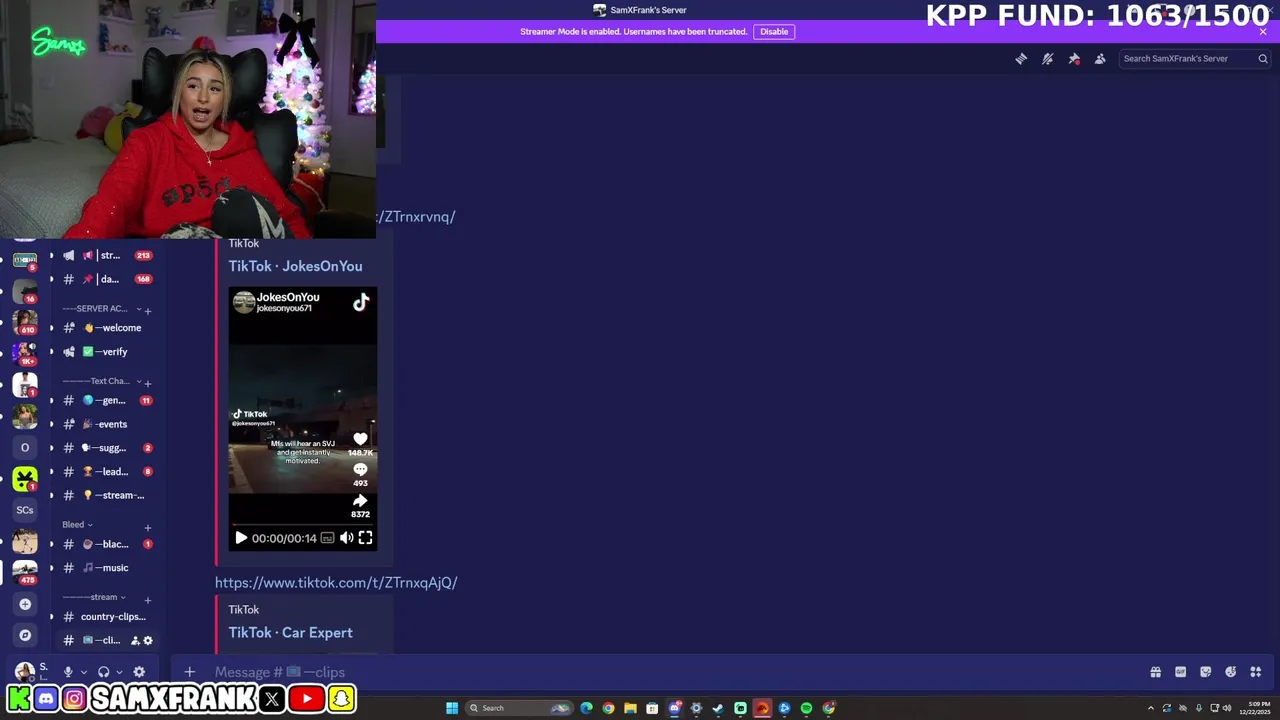Click the video progress bar
The image size is (1280, 720).
point(303,524)
